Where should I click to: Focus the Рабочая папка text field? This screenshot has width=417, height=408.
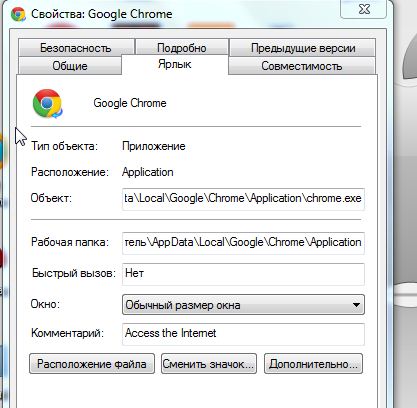point(243,243)
